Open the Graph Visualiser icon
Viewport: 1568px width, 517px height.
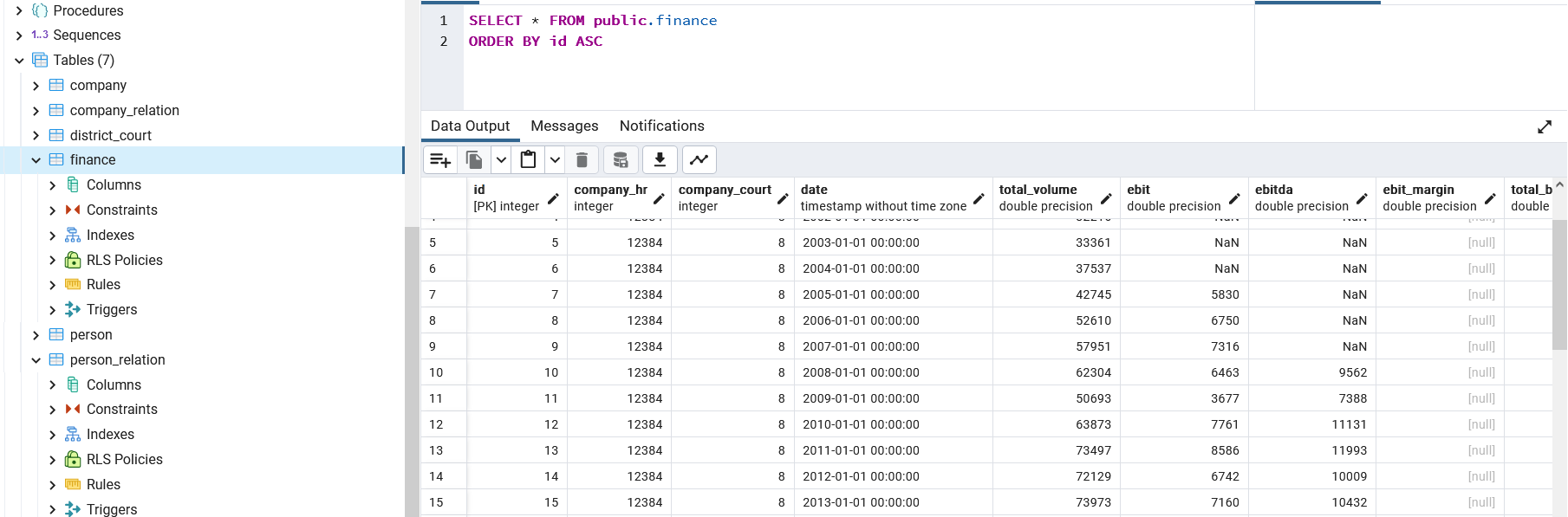[x=699, y=160]
